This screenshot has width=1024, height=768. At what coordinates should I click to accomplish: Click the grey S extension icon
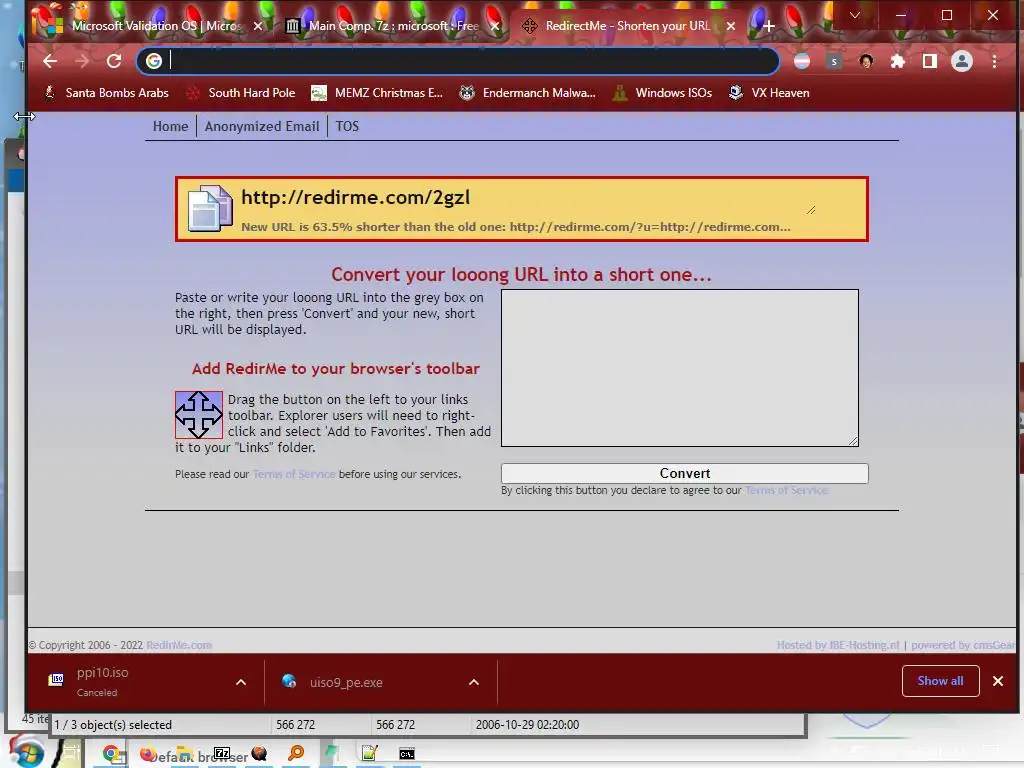834,61
